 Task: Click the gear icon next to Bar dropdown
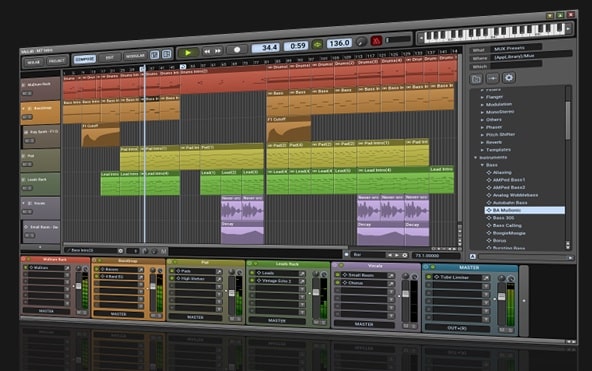405,256
